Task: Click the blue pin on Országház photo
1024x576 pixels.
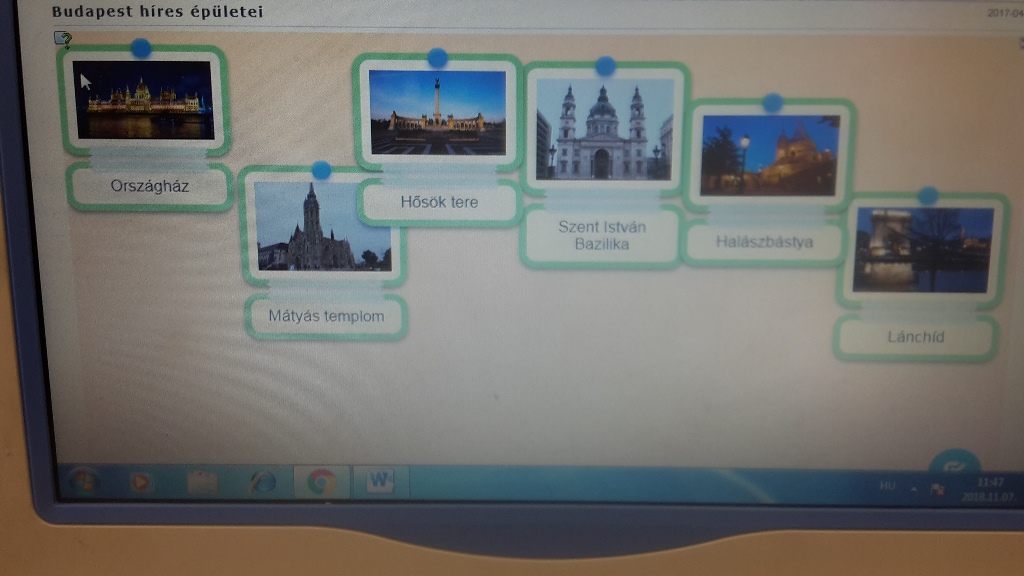Action: pyautogui.click(x=141, y=47)
